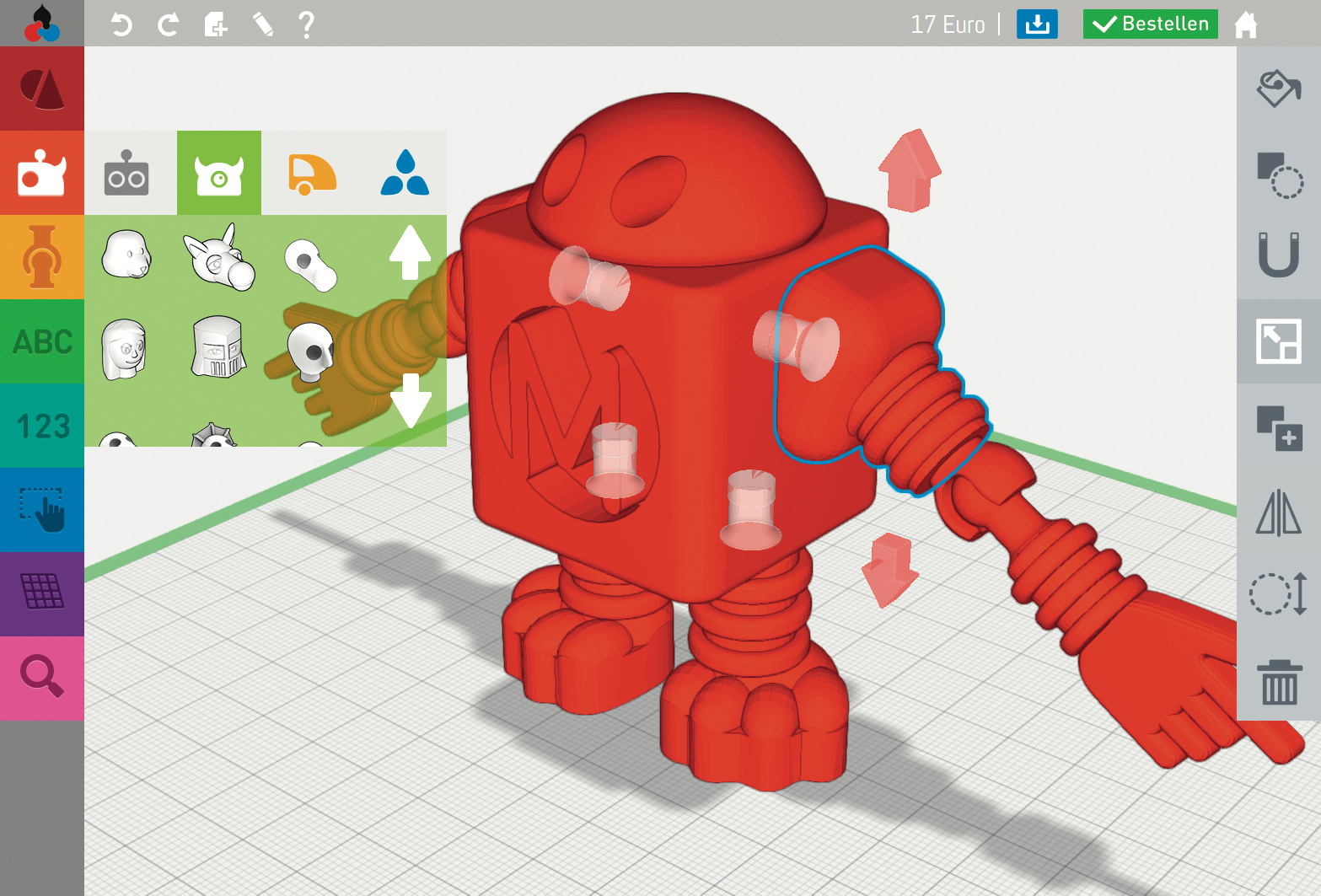Open the robot parts category in sidebar
Screen dimensions: 1321x896
tap(42, 173)
